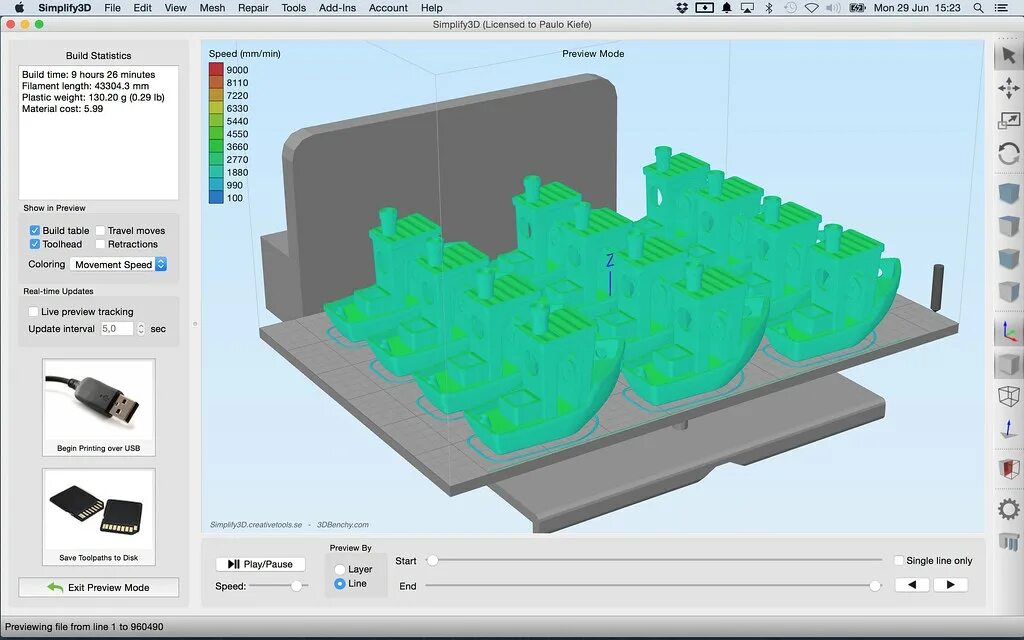The height and width of the screenshot is (640, 1024).
Task: Enable solid model rendering icon
Action: (1008, 364)
